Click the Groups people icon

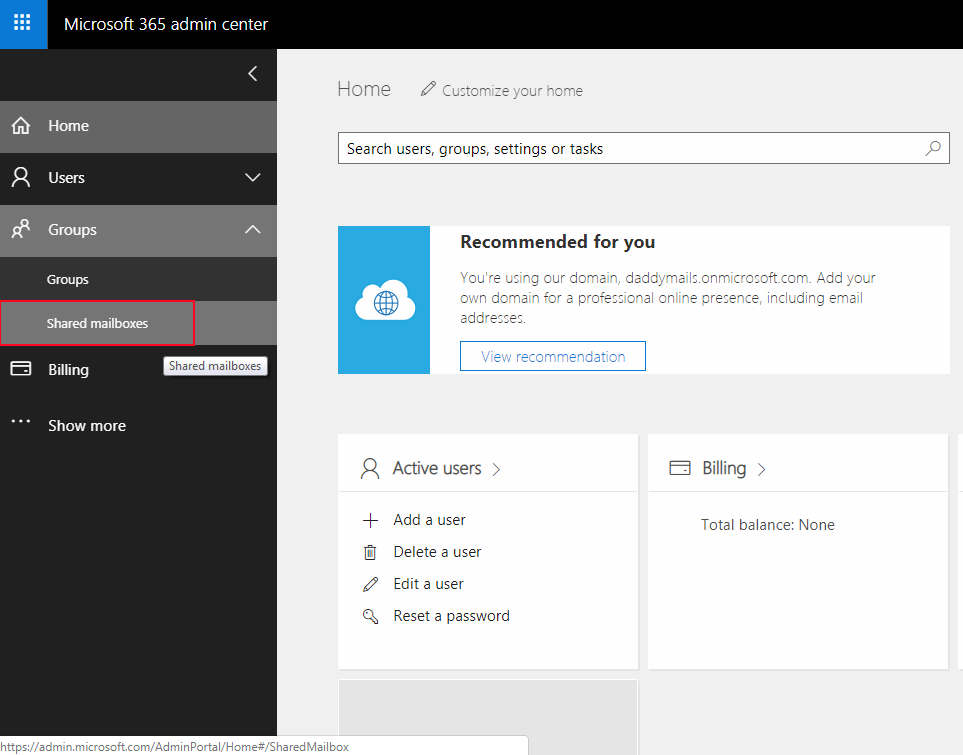click(21, 229)
